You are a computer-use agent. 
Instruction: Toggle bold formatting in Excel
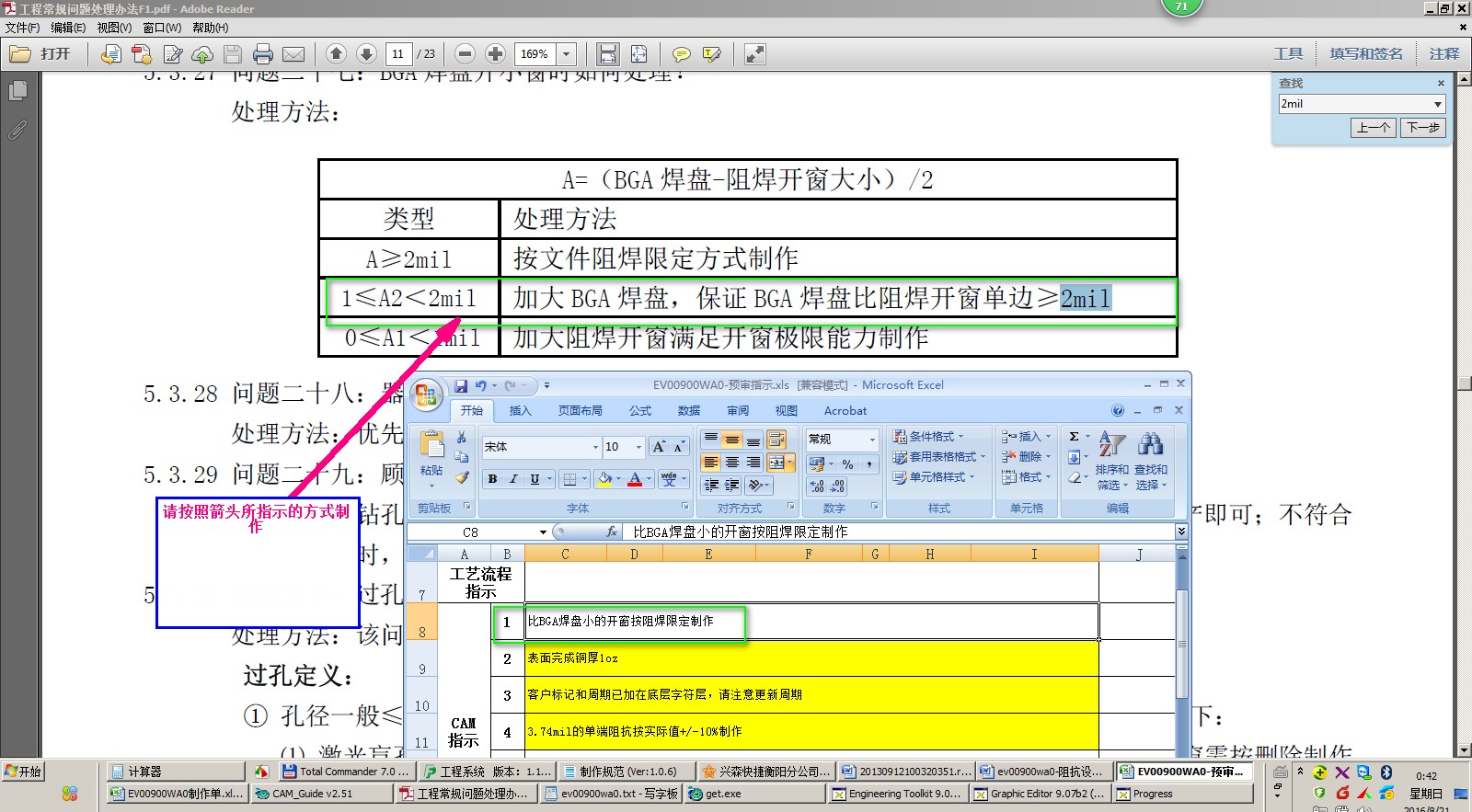[x=492, y=479]
